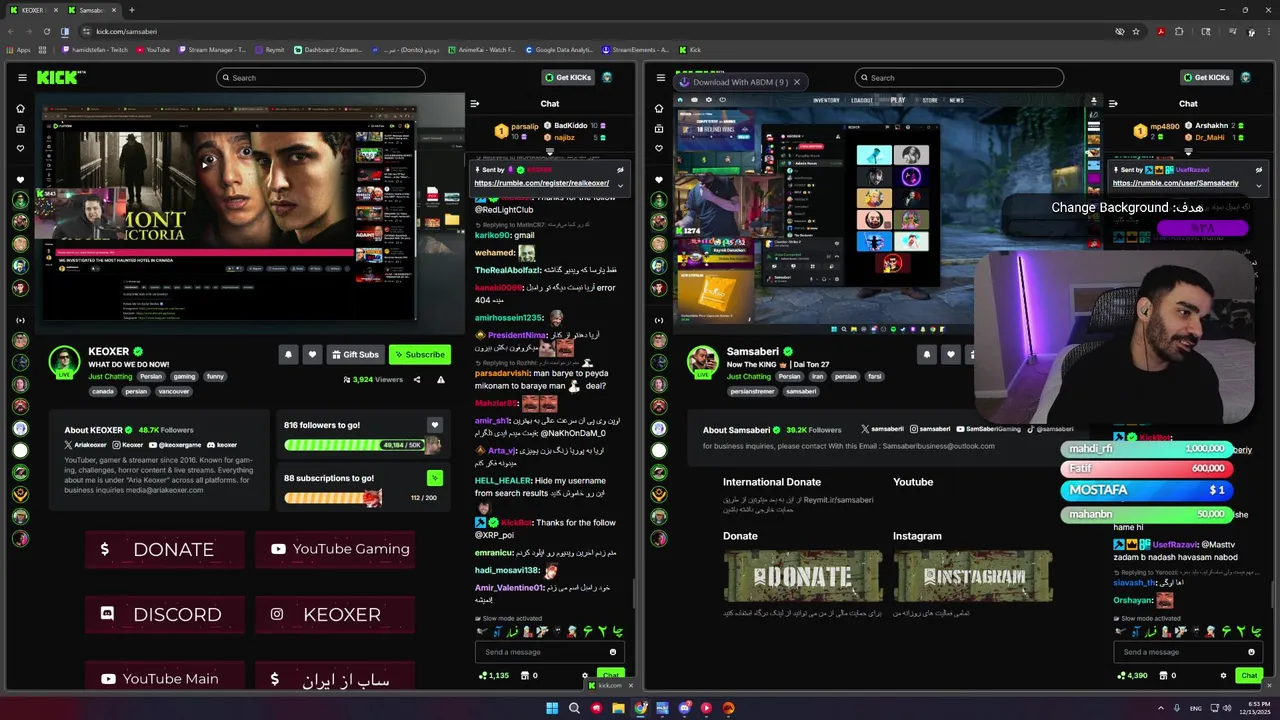Screen dimensions: 1280x720
Task: Toggle notification bell for KEOXER channel
Action: 289,354
